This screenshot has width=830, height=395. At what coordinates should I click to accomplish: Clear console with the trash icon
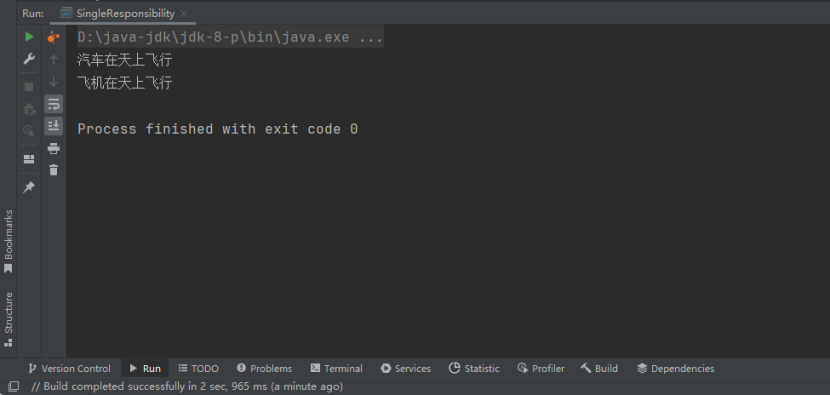[x=53, y=170]
